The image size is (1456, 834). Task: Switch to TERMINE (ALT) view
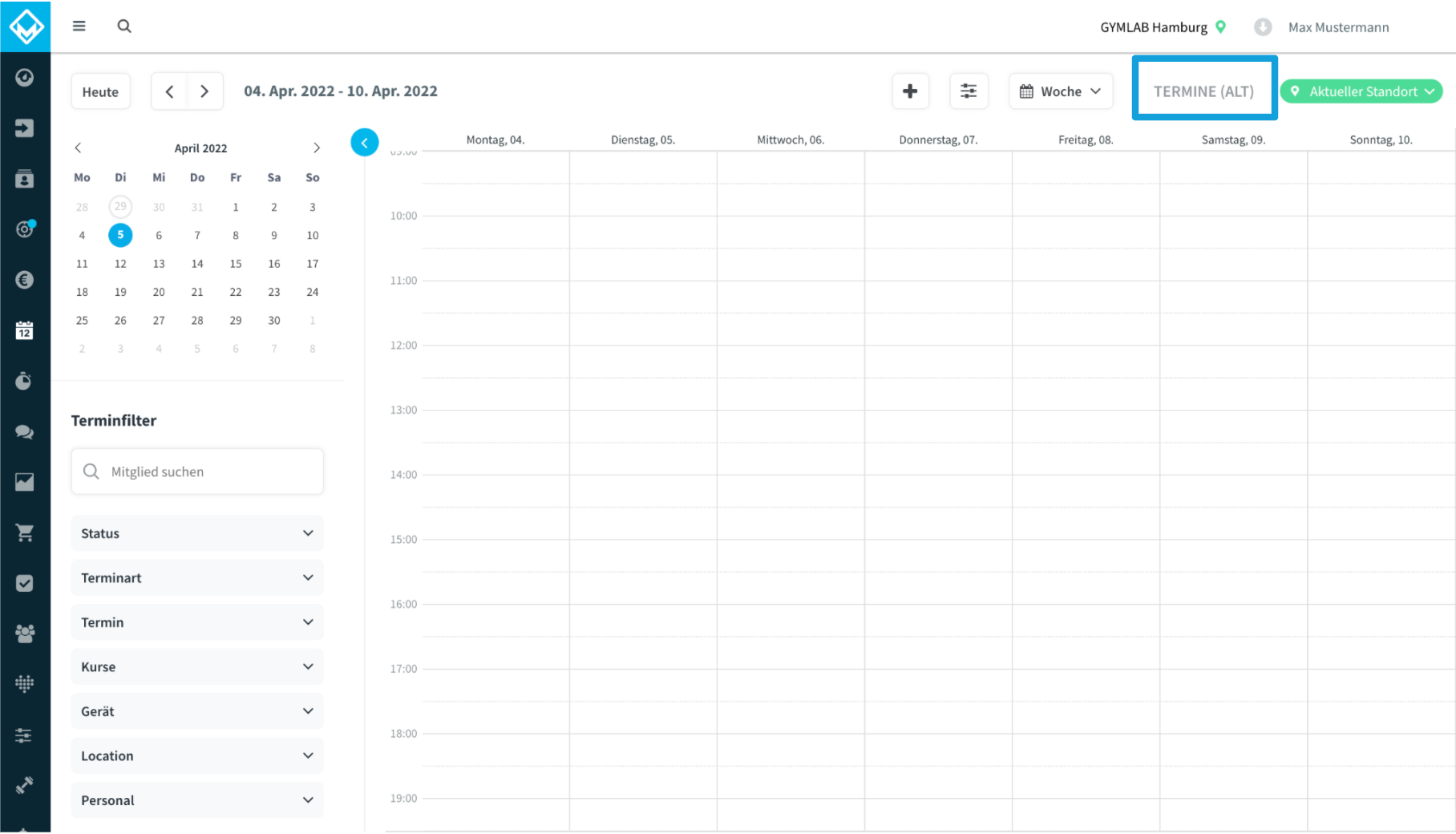[x=1203, y=91]
